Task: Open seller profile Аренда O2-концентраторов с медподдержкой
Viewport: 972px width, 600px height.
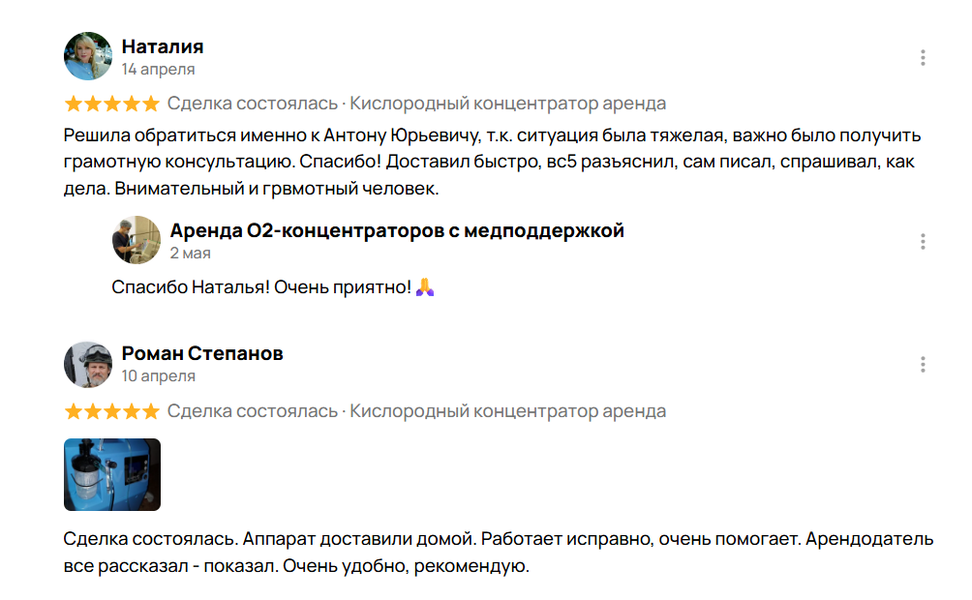Action: click(x=397, y=231)
